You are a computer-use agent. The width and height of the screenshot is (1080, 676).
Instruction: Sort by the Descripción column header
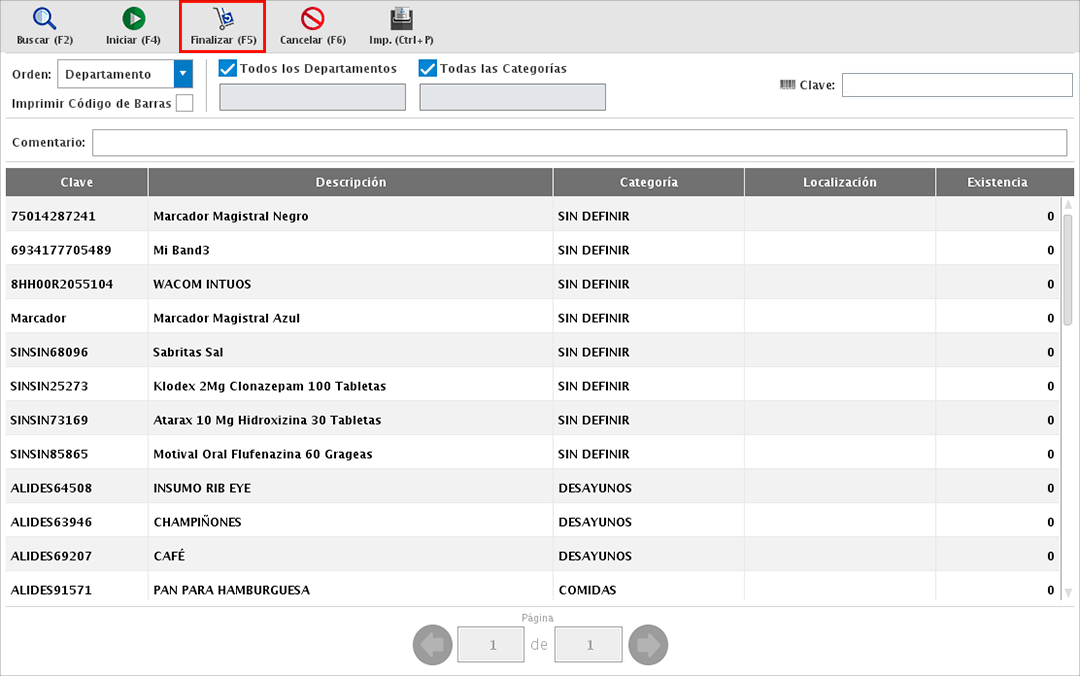(350, 182)
